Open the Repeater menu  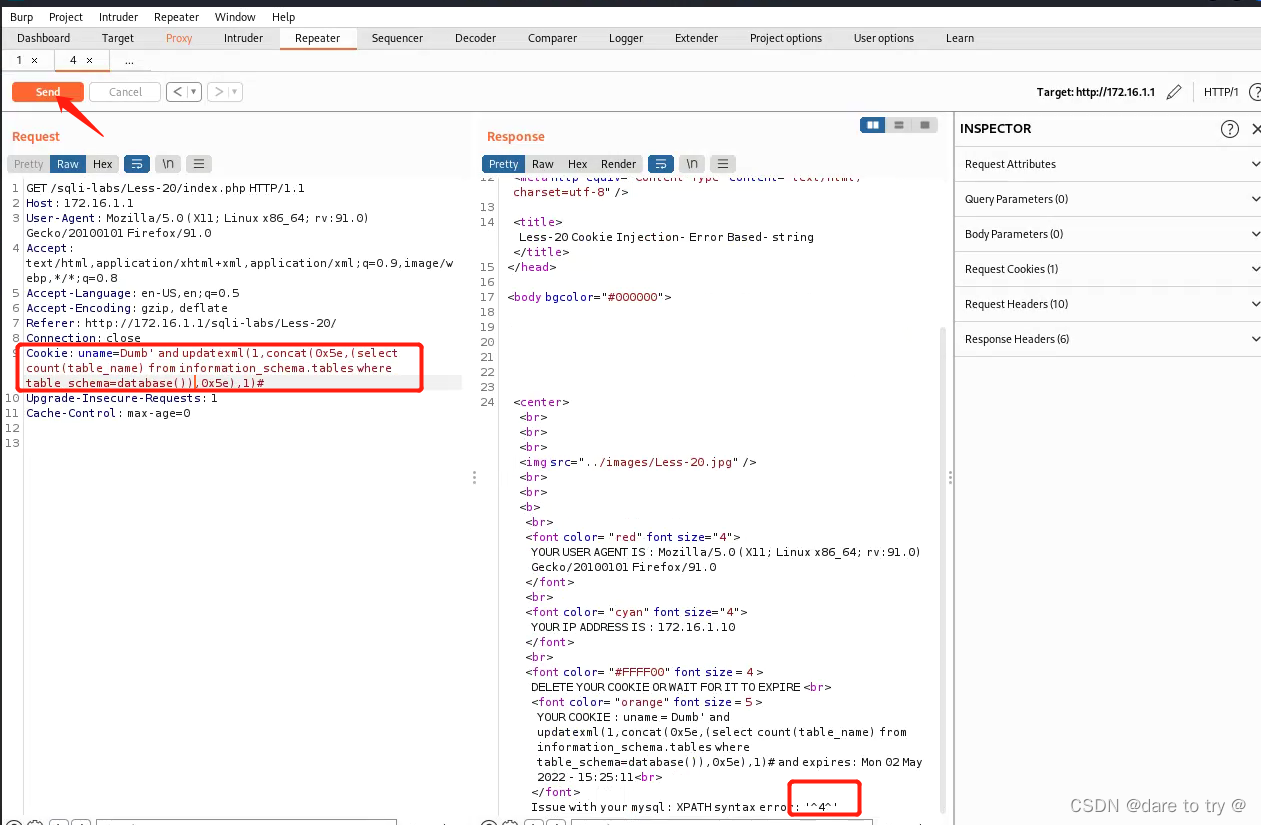(176, 17)
